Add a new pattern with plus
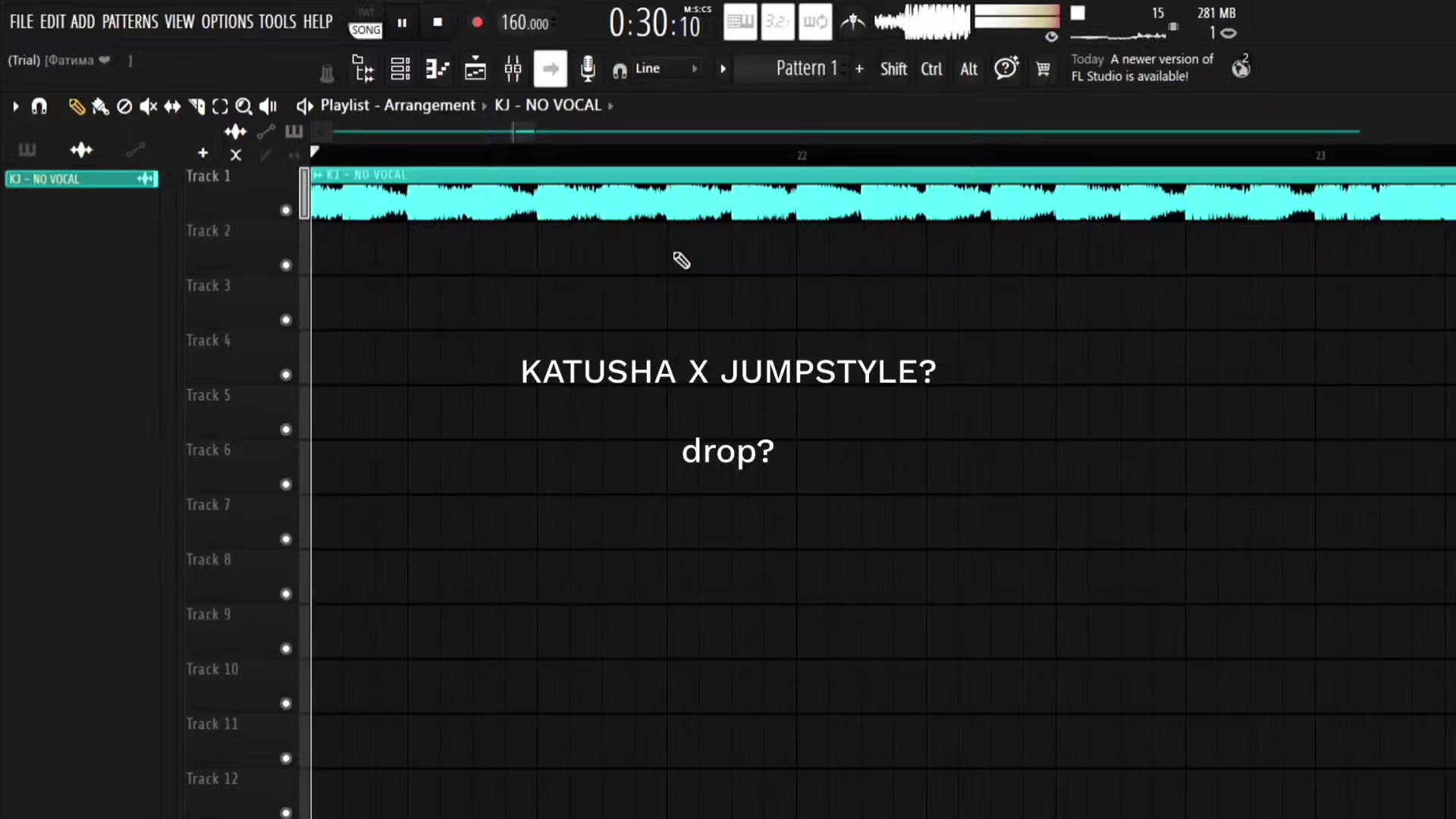 859,69
